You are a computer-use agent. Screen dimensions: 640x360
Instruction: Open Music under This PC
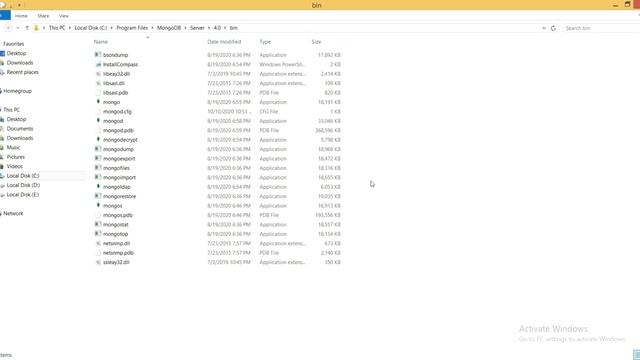[x=13, y=147]
